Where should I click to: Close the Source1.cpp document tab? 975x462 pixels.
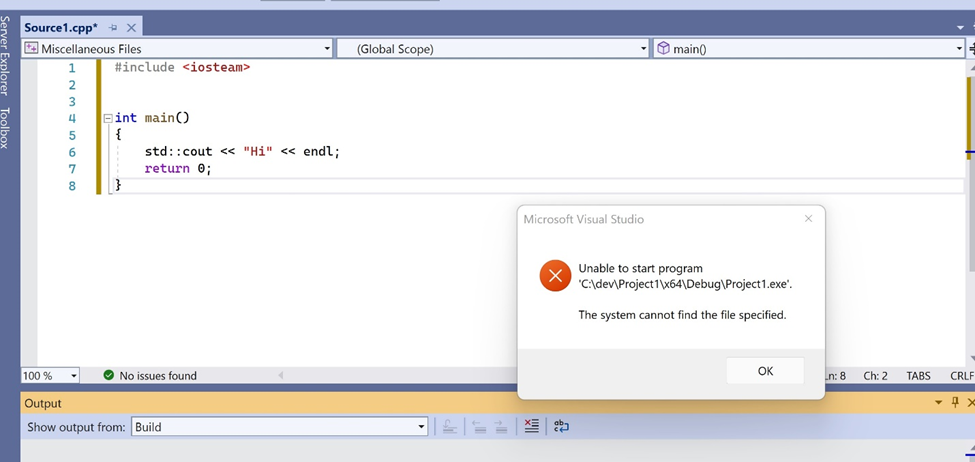coord(131,28)
